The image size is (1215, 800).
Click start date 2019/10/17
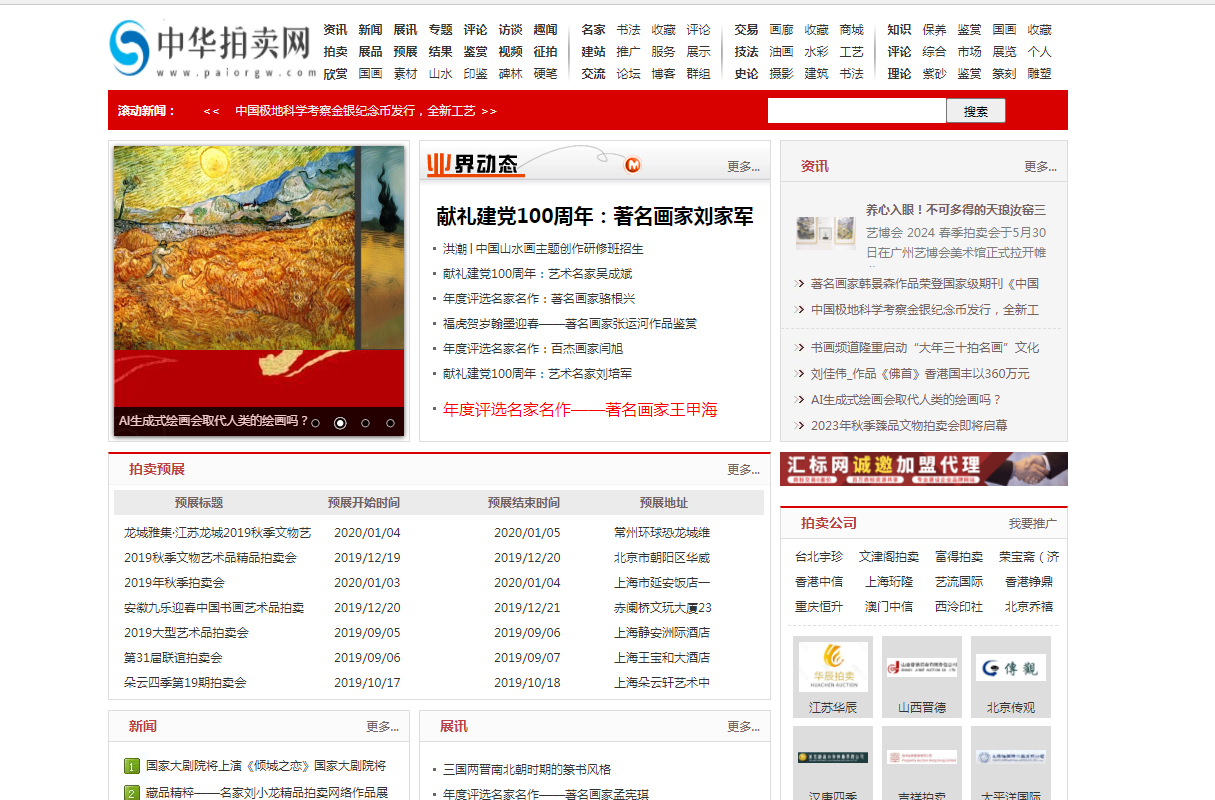click(x=367, y=683)
